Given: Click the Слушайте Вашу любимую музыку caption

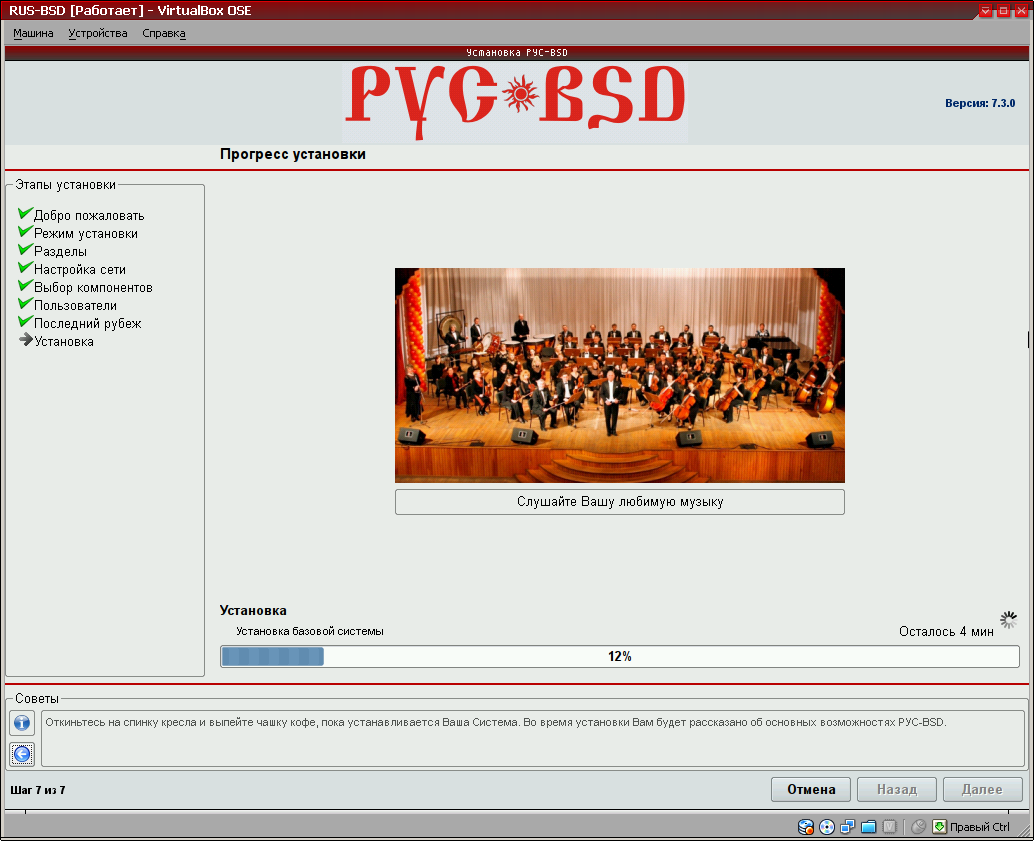Looking at the screenshot, I should pyautogui.click(x=620, y=502).
